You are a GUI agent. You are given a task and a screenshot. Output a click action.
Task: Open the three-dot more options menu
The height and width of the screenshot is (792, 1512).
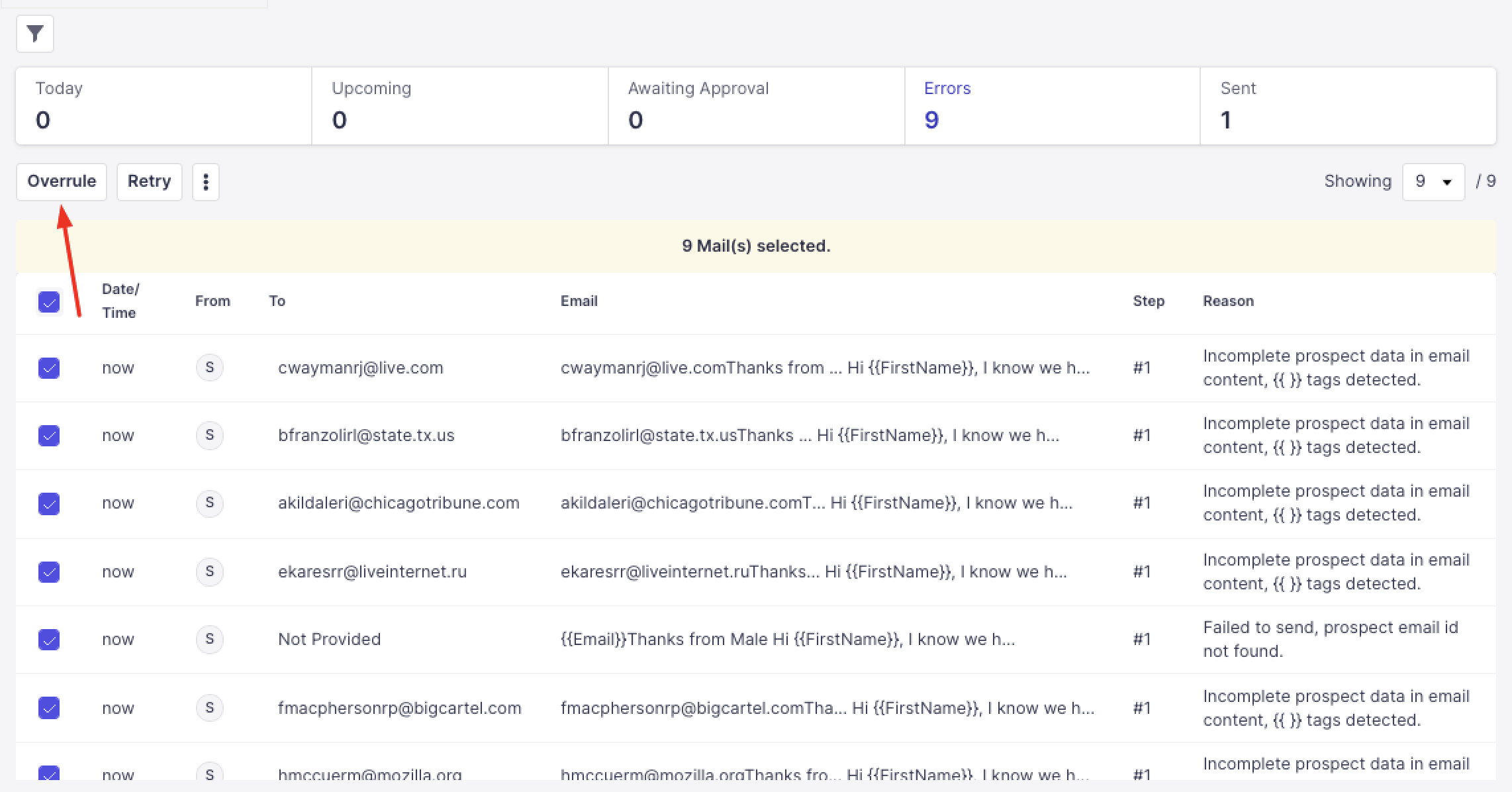(206, 181)
